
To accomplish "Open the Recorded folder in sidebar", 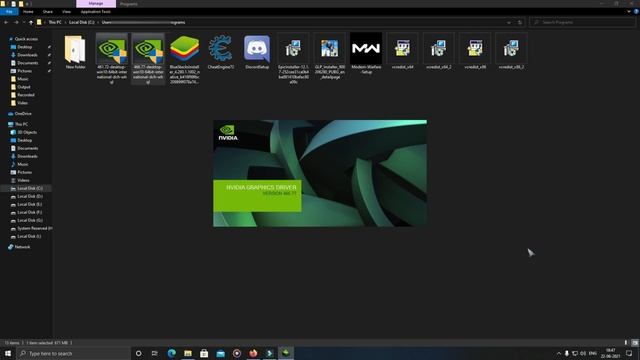I will [26, 95].
